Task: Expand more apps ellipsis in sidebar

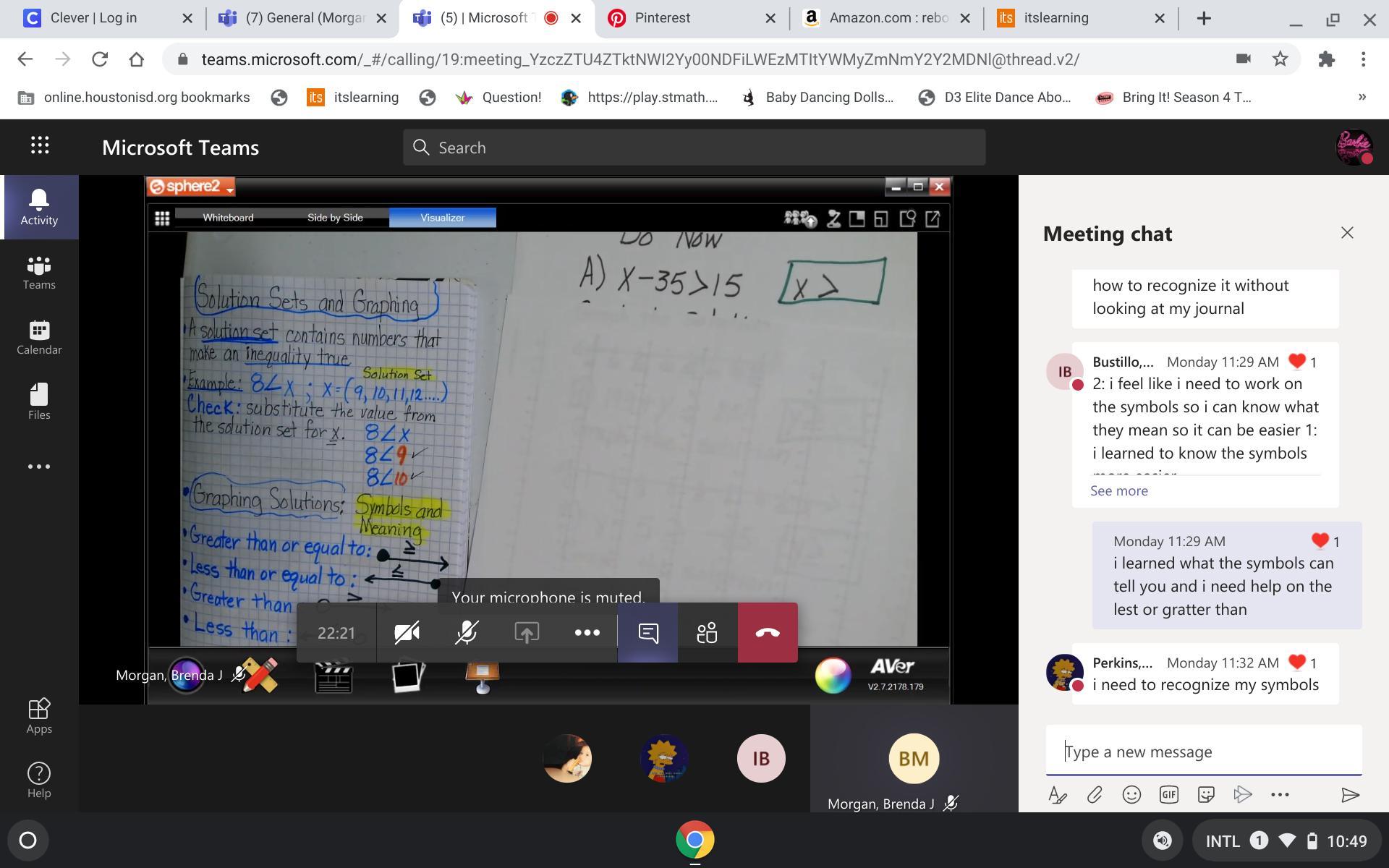Action: [x=39, y=467]
